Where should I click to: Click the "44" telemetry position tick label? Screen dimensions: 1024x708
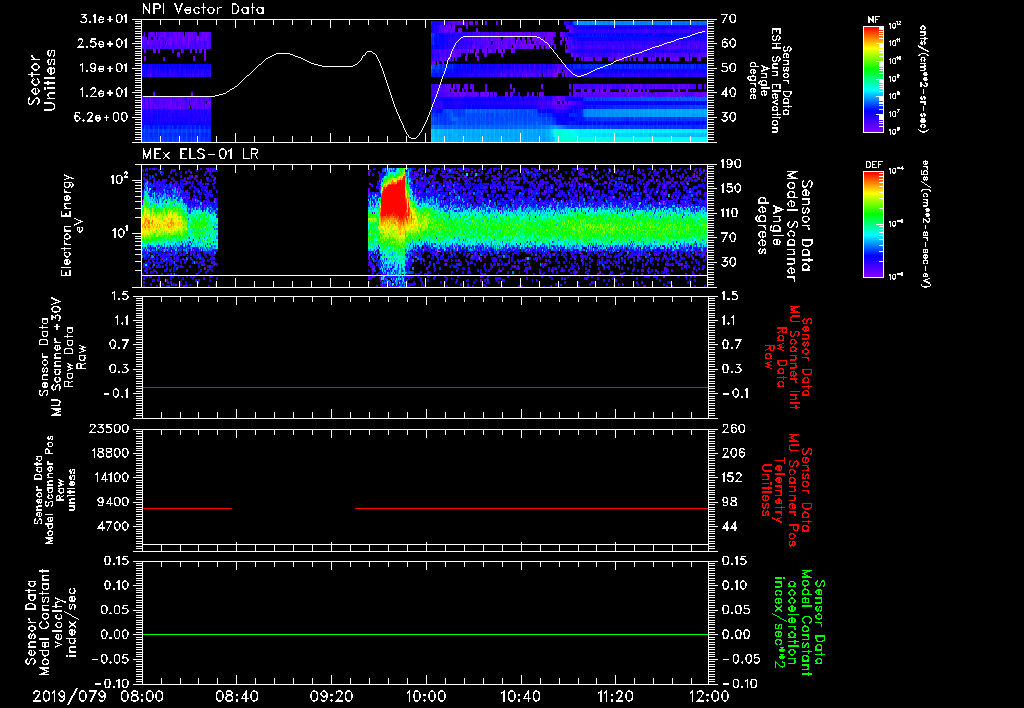point(729,526)
